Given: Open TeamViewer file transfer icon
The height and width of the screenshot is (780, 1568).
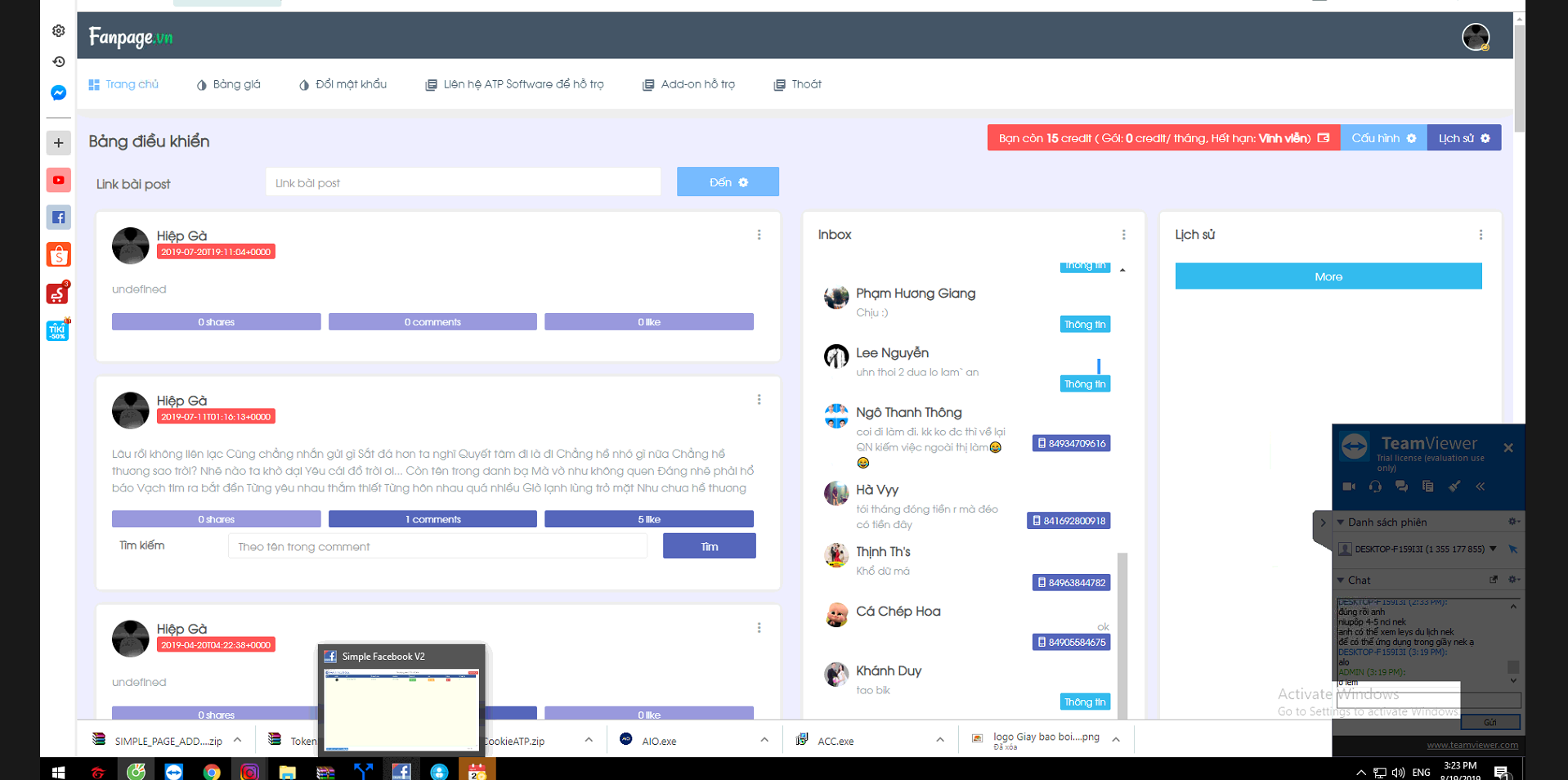Looking at the screenshot, I should coord(1427,486).
